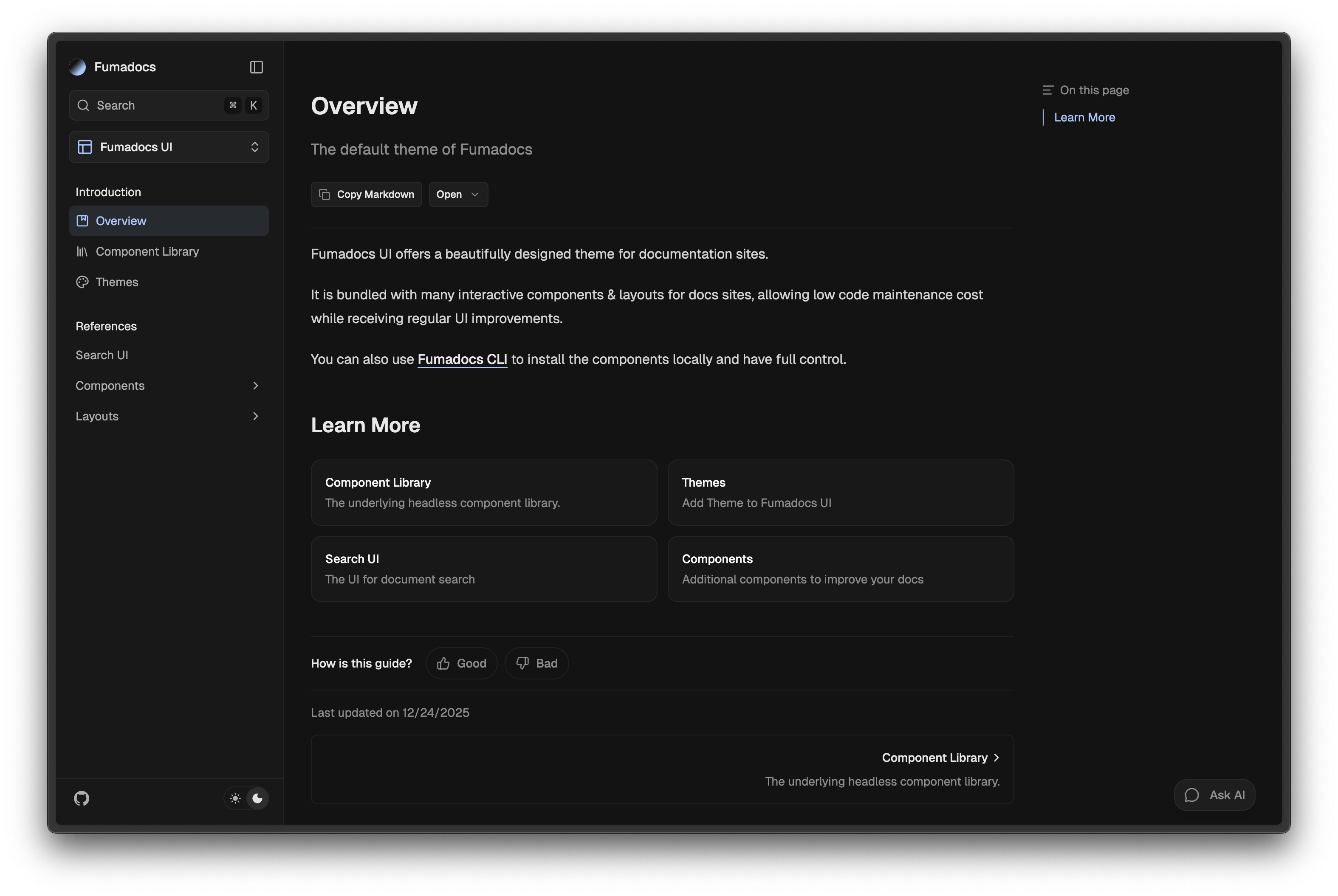1338x896 pixels.
Task: Select Overview in the sidebar
Action: (169, 220)
